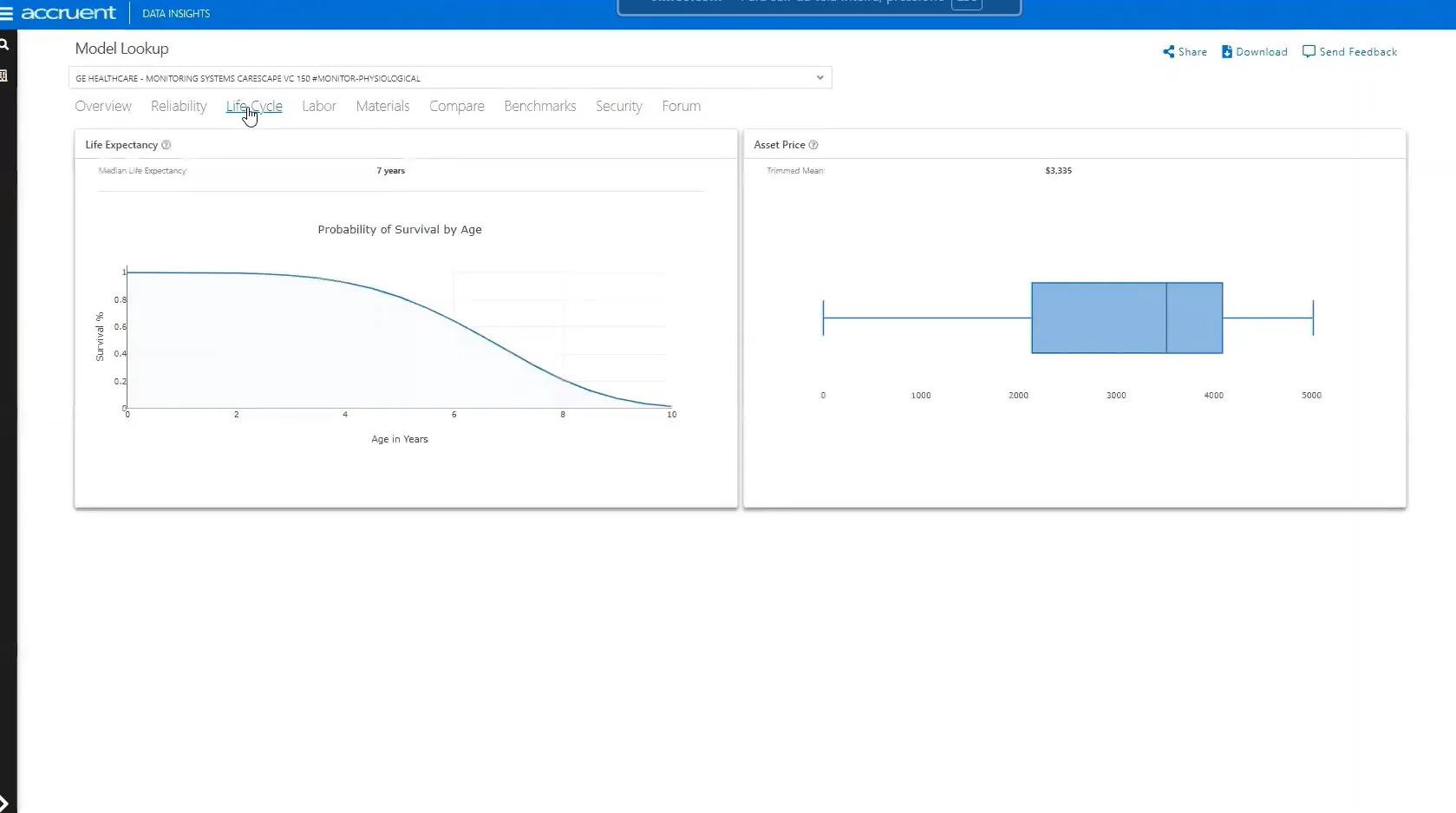The width and height of the screenshot is (1456, 813).
Task: Expand the left sidebar with bottom chevron
Action: pyautogui.click(x=5, y=803)
